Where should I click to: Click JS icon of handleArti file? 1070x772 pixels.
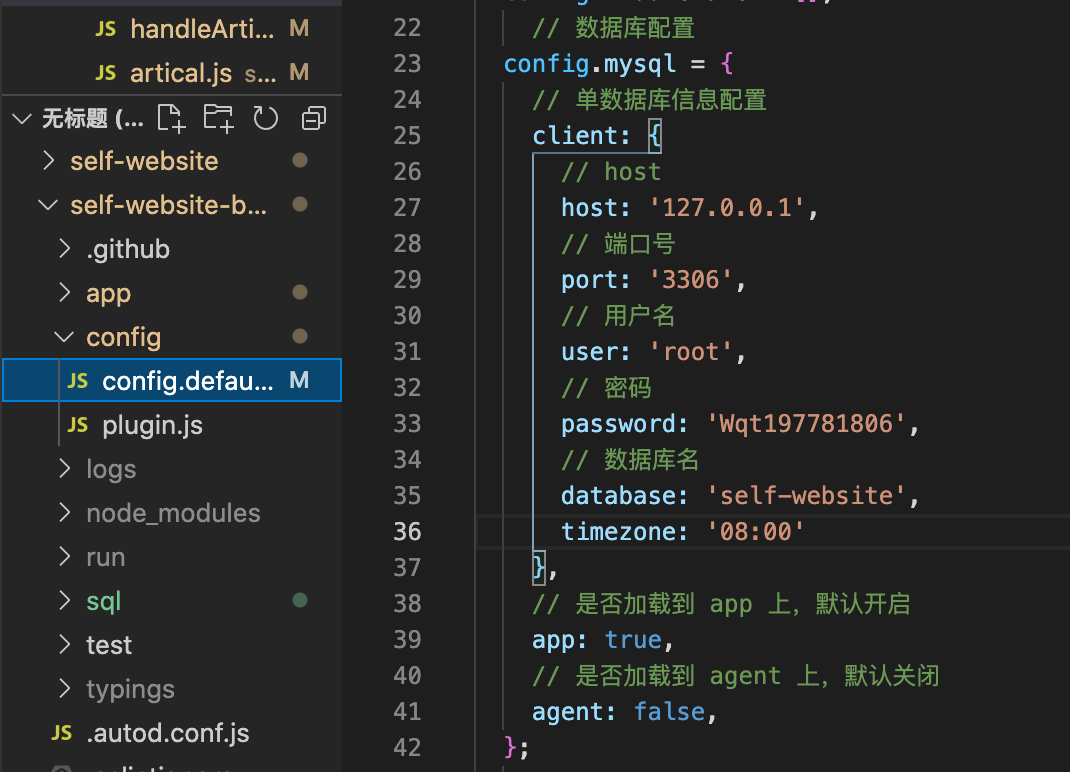(x=105, y=29)
